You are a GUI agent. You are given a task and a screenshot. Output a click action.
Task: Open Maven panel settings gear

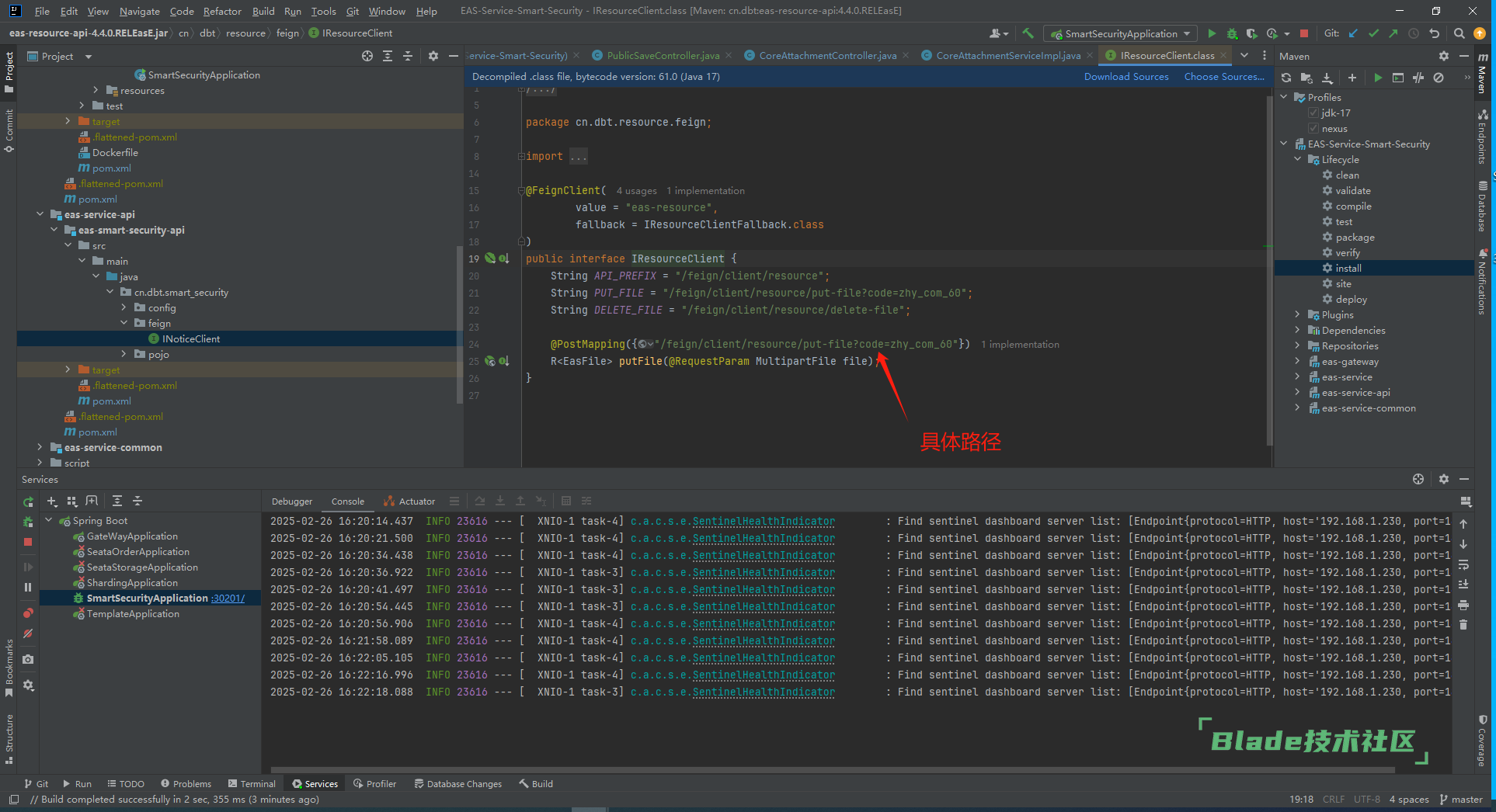(1444, 56)
